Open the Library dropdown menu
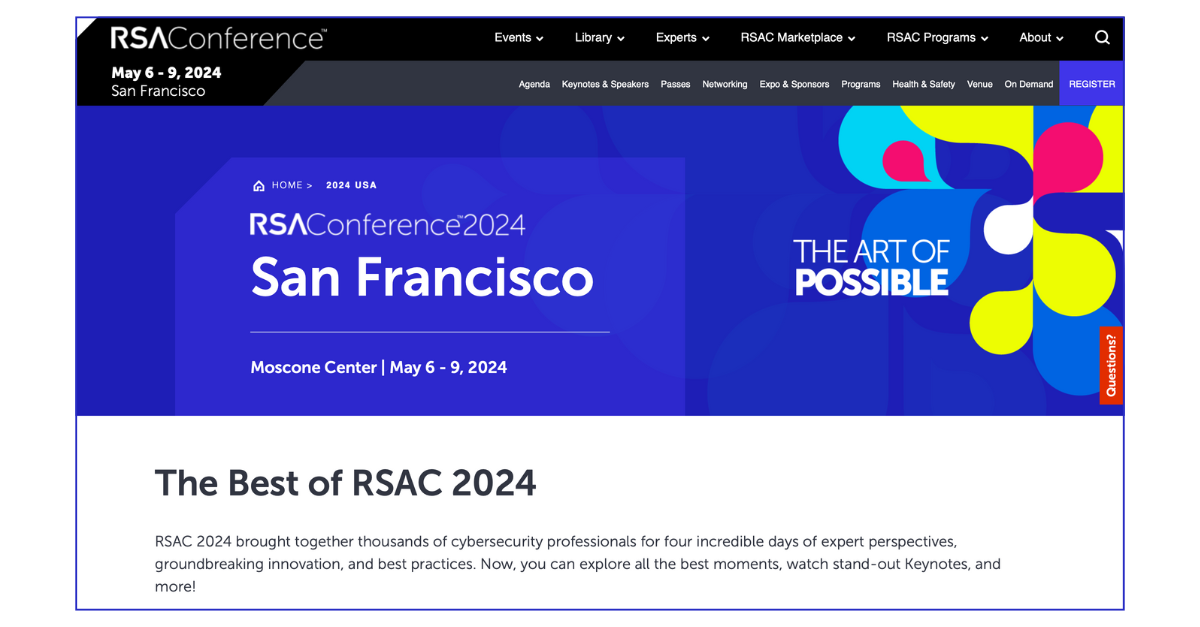Viewport: 1200px width, 627px height. [598, 37]
